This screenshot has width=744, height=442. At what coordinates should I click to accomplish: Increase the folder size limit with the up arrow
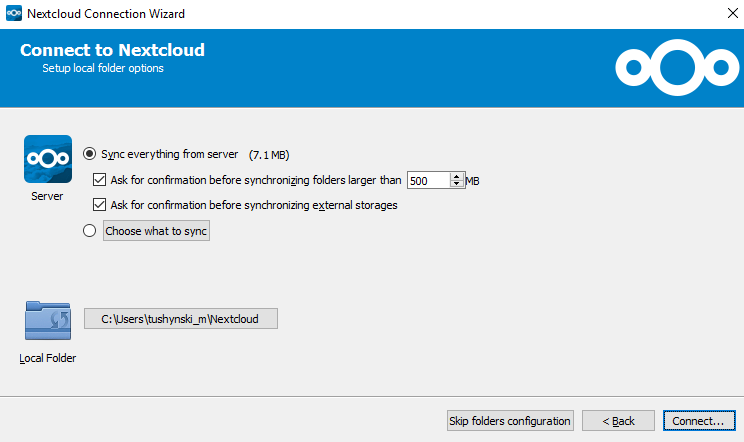(457, 176)
